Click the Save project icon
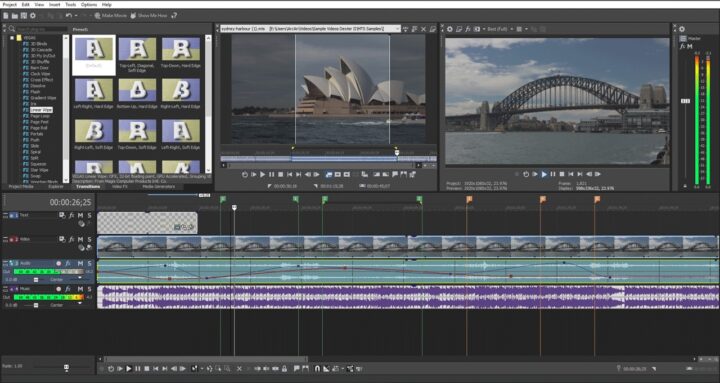Screen dimensions: 720x383 (x=23, y=16)
